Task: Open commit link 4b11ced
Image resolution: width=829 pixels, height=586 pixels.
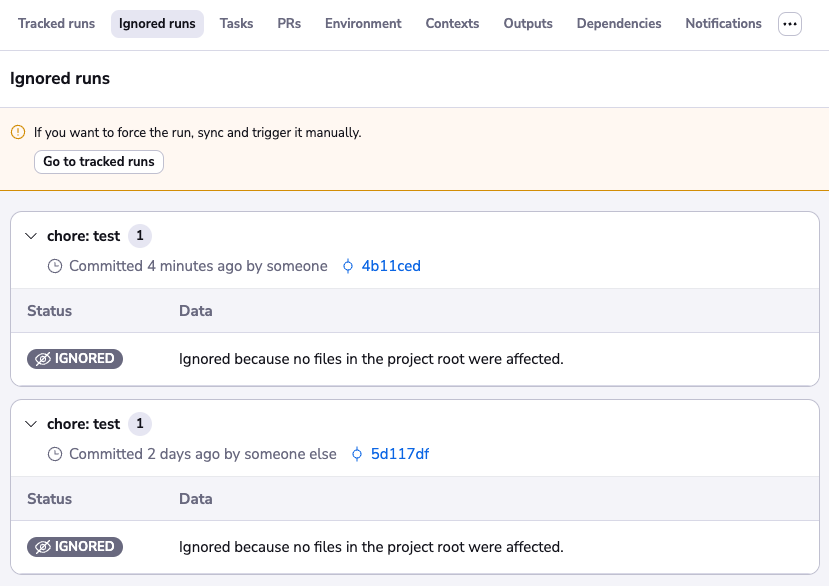Action: [391, 266]
